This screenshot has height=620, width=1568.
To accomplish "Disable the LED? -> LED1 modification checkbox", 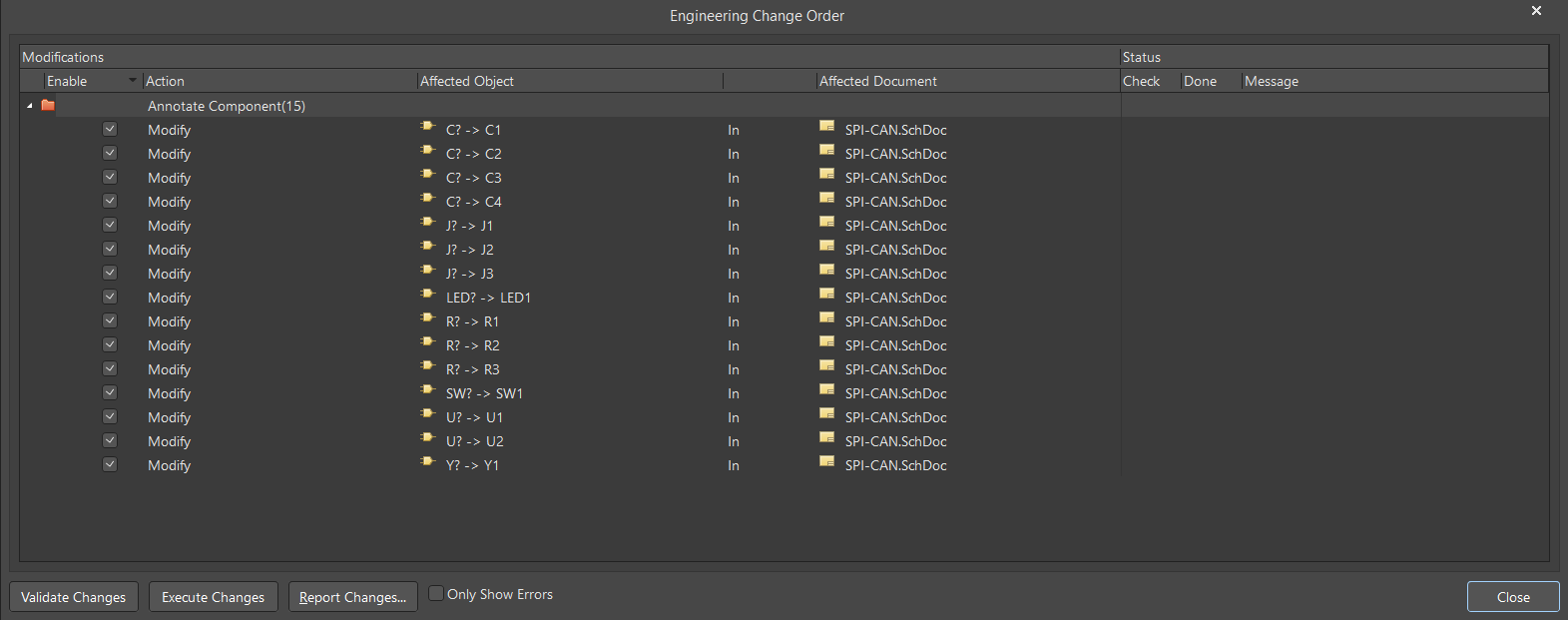I will click(110, 297).
